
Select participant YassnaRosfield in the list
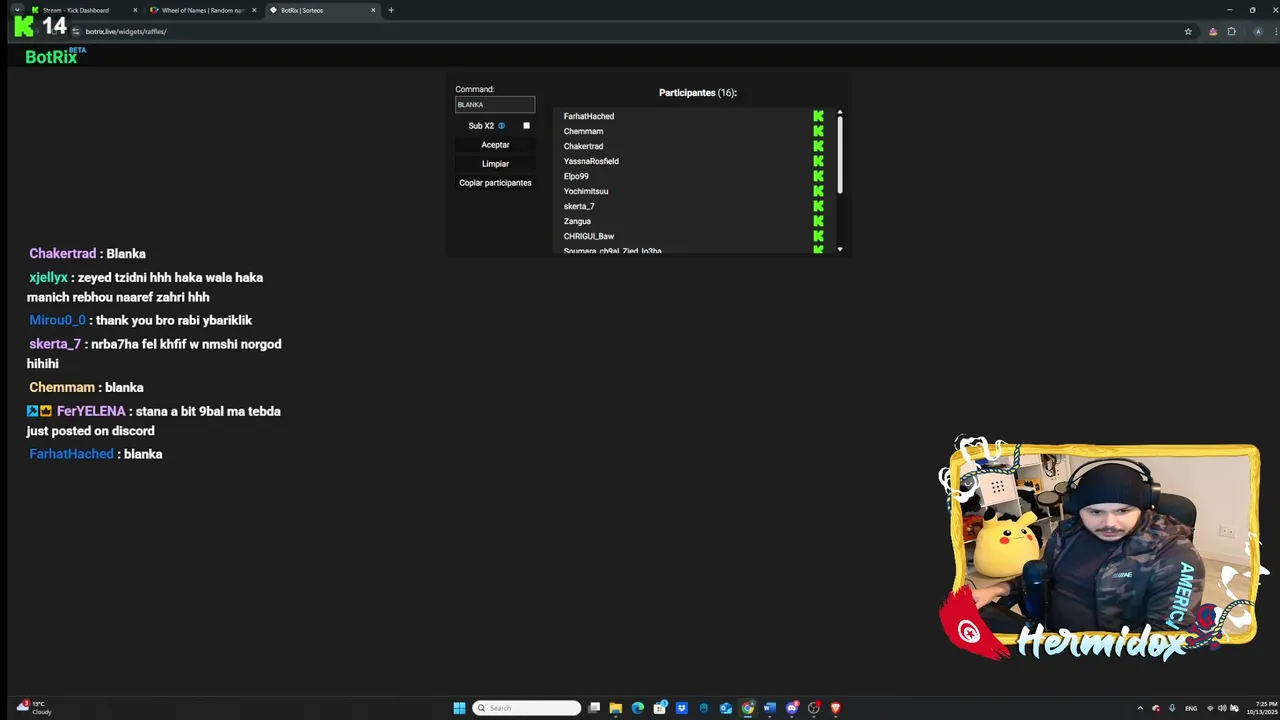[591, 161]
